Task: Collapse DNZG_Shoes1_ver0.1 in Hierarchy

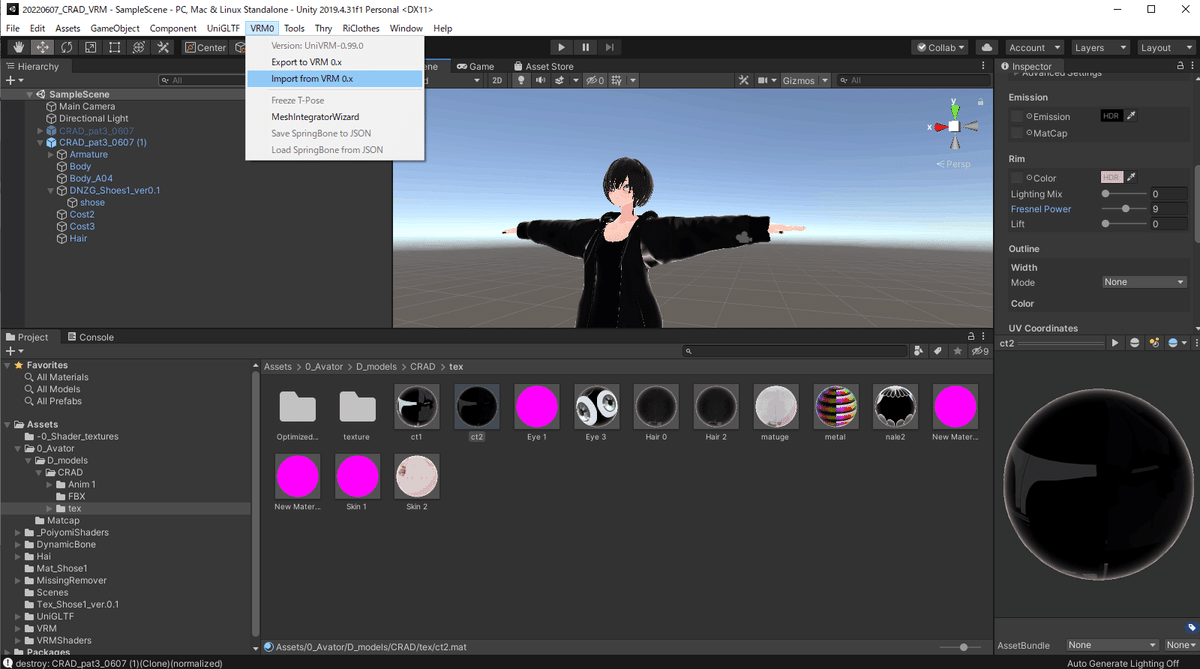Action: tap(51, 191)
